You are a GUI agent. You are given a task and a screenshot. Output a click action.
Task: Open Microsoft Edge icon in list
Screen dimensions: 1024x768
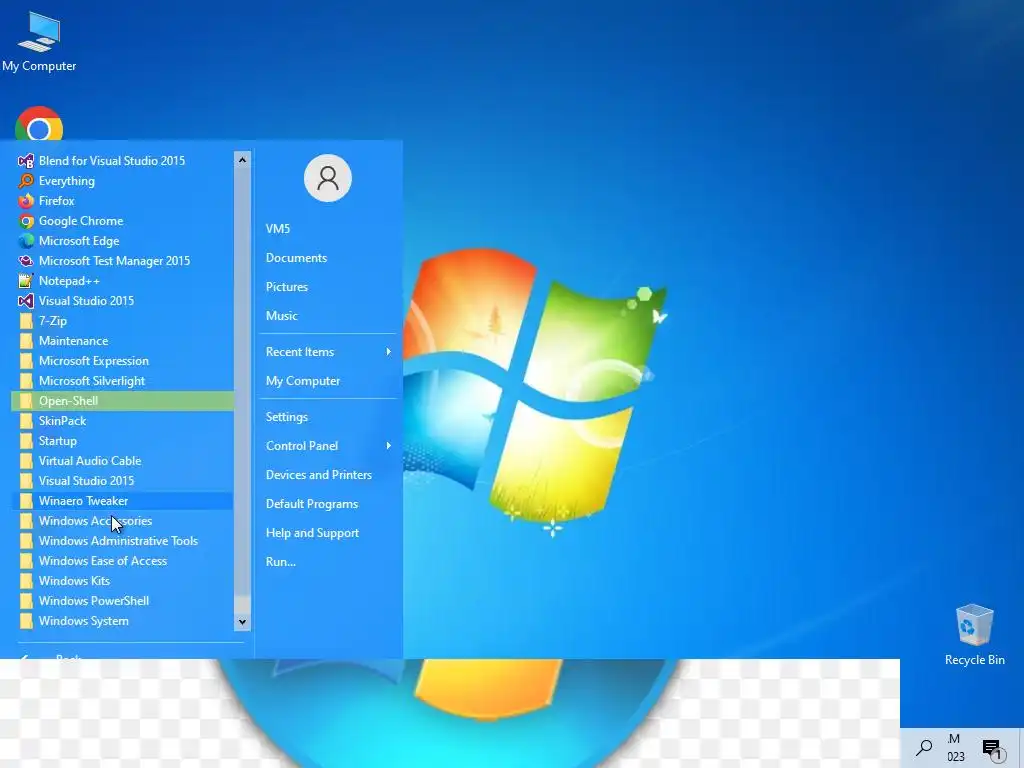point(25,241)
